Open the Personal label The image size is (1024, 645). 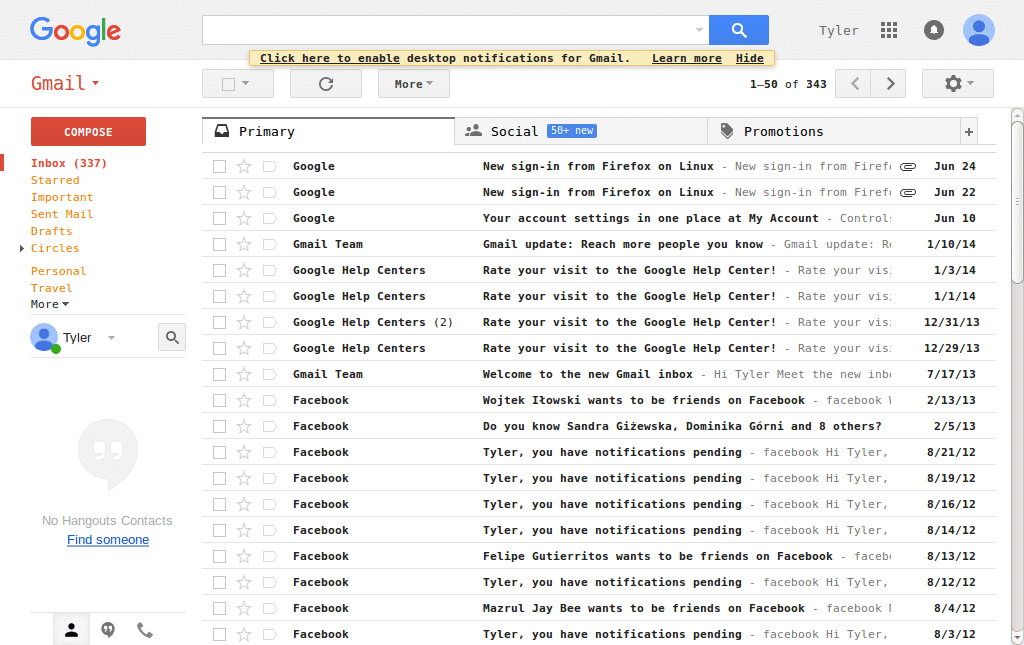(x=58, y=271)
